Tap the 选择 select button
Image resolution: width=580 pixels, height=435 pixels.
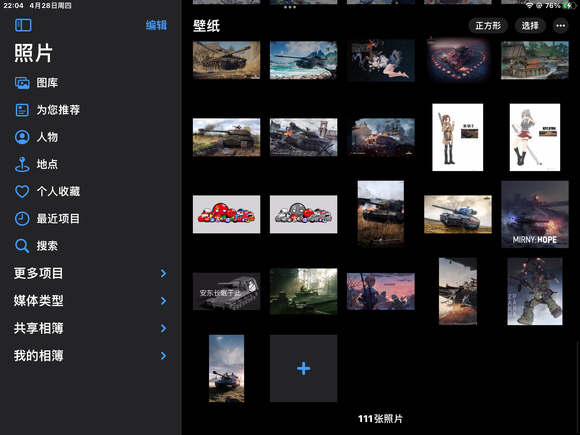pyautogui.click(x=530, y=26)
